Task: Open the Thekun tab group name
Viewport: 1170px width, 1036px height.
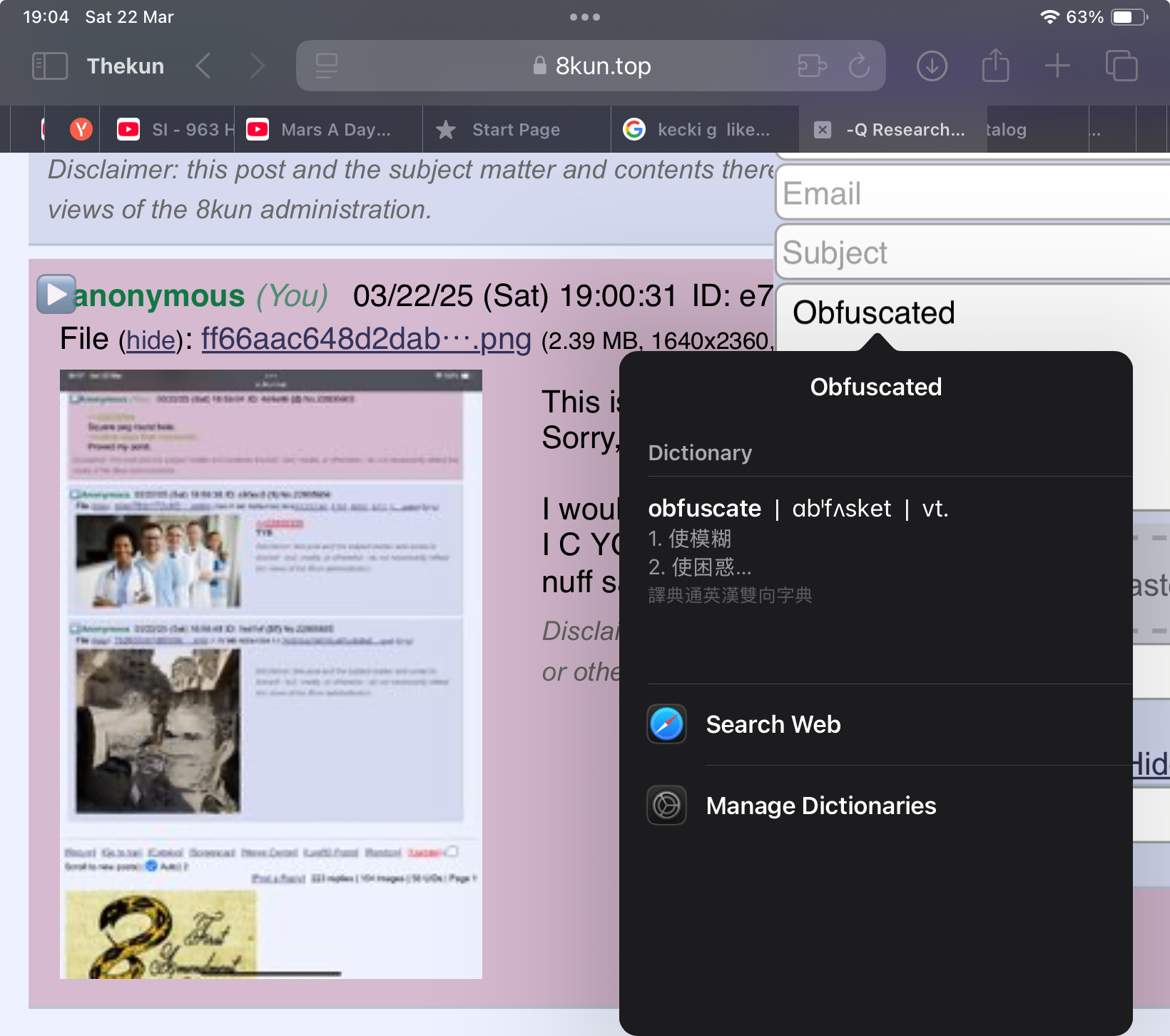Action: [x=126, y=66]
